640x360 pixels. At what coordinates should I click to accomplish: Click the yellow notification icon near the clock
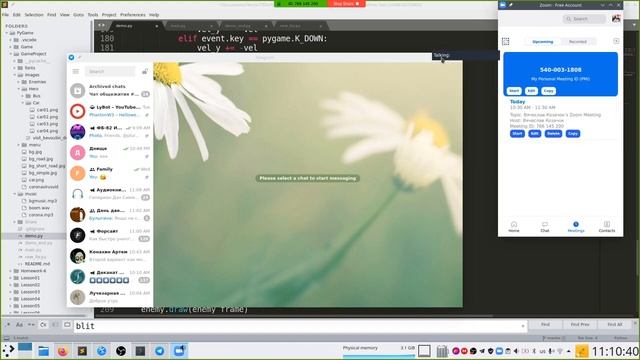tap(582, 351)
